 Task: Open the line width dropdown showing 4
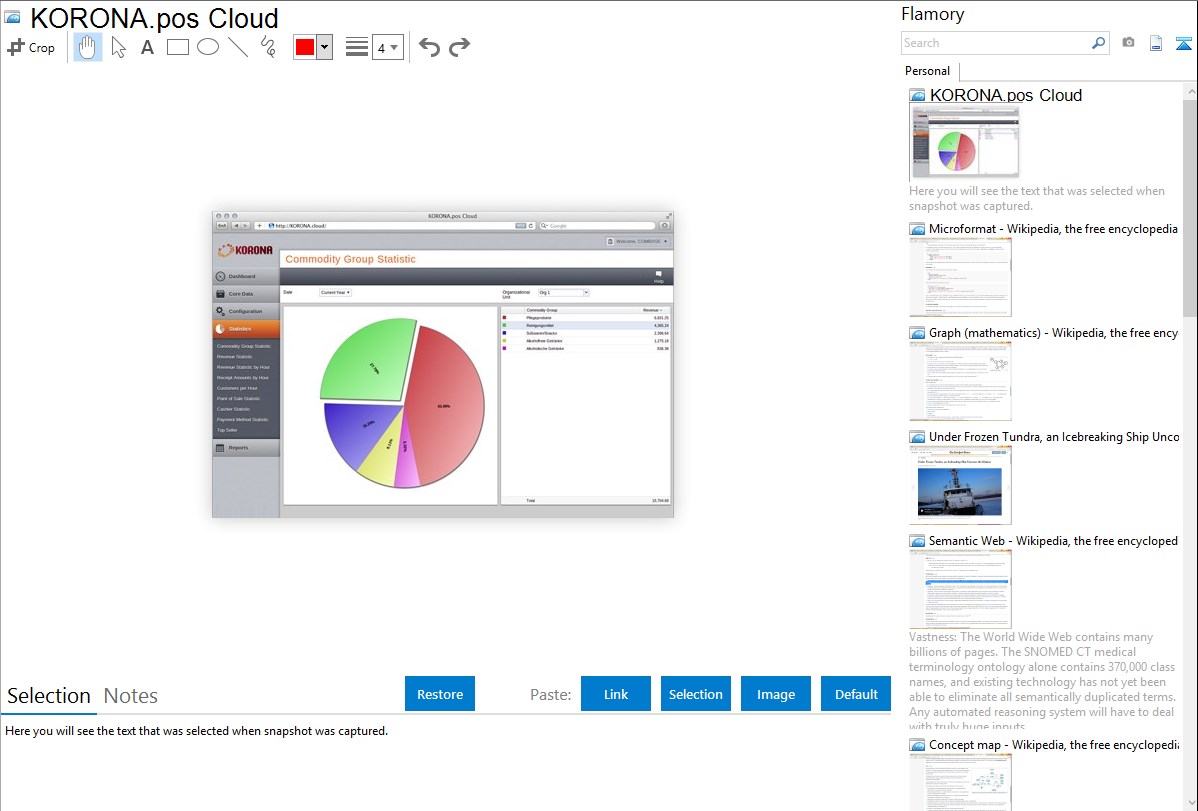point(388,47)
